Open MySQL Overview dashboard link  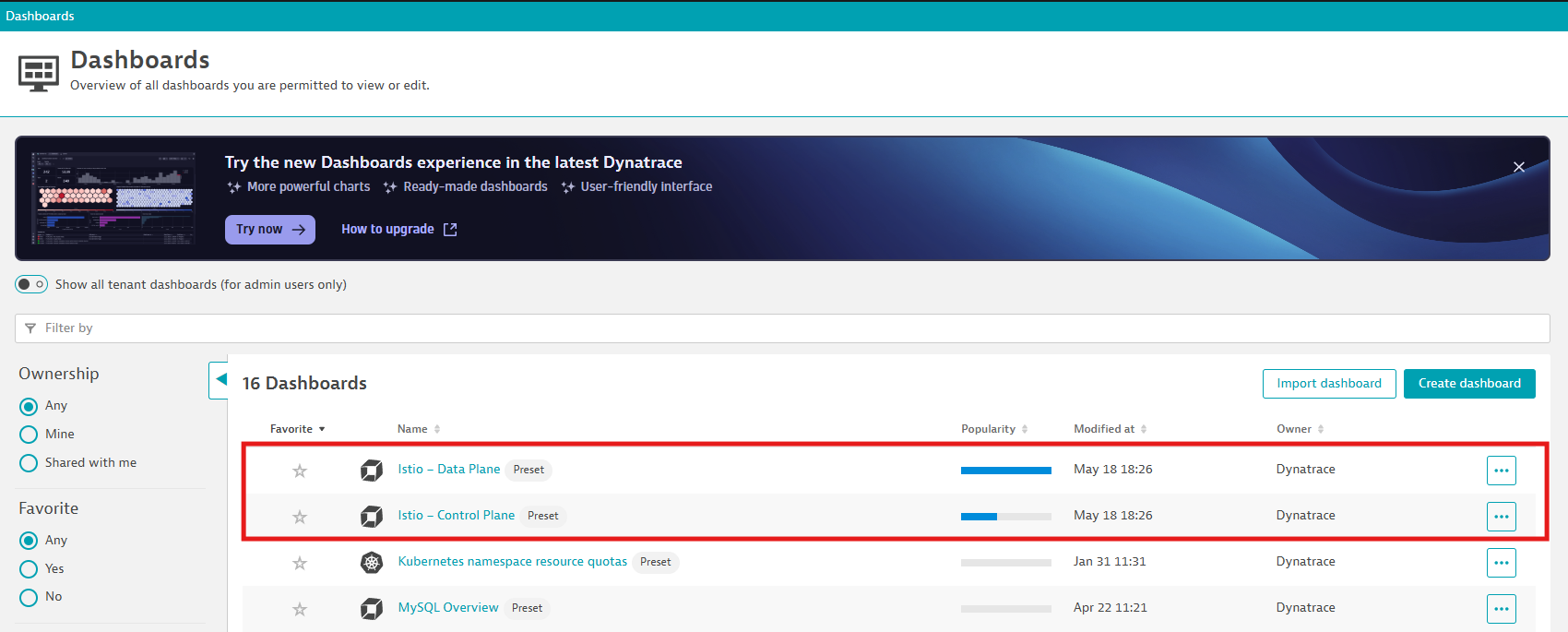448,608
